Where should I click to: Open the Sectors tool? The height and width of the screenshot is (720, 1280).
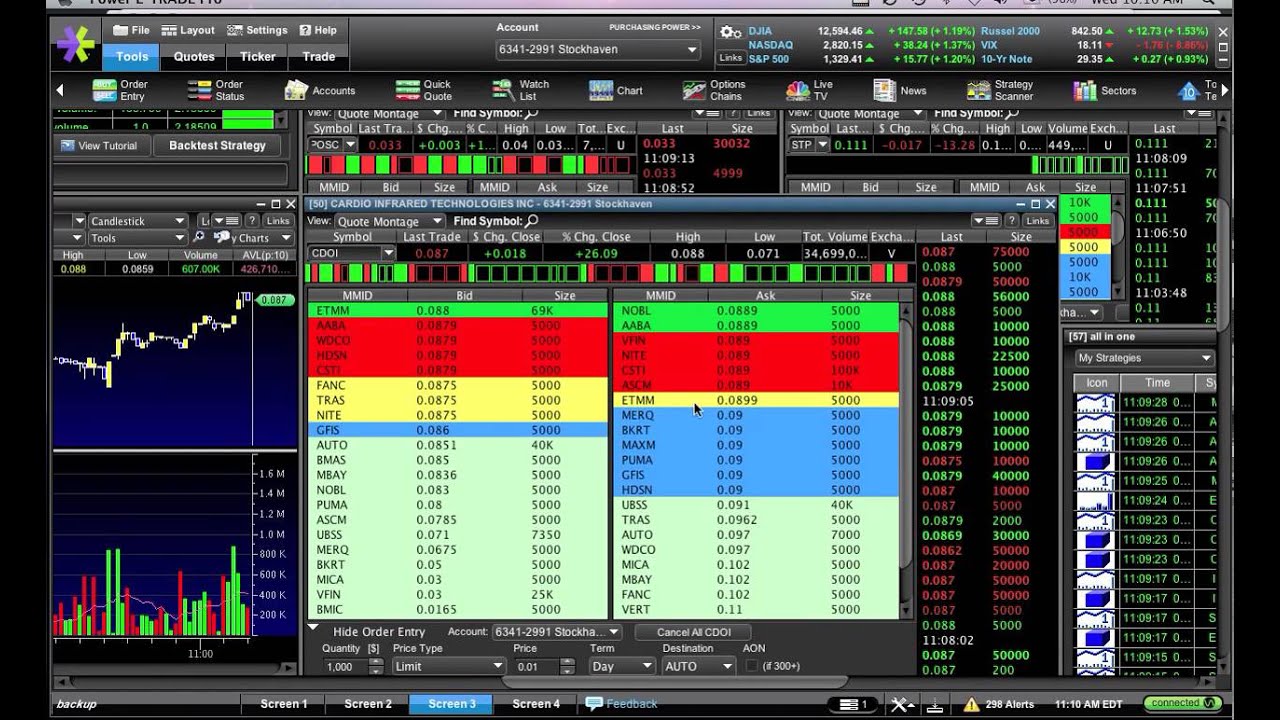point(1105,90)
